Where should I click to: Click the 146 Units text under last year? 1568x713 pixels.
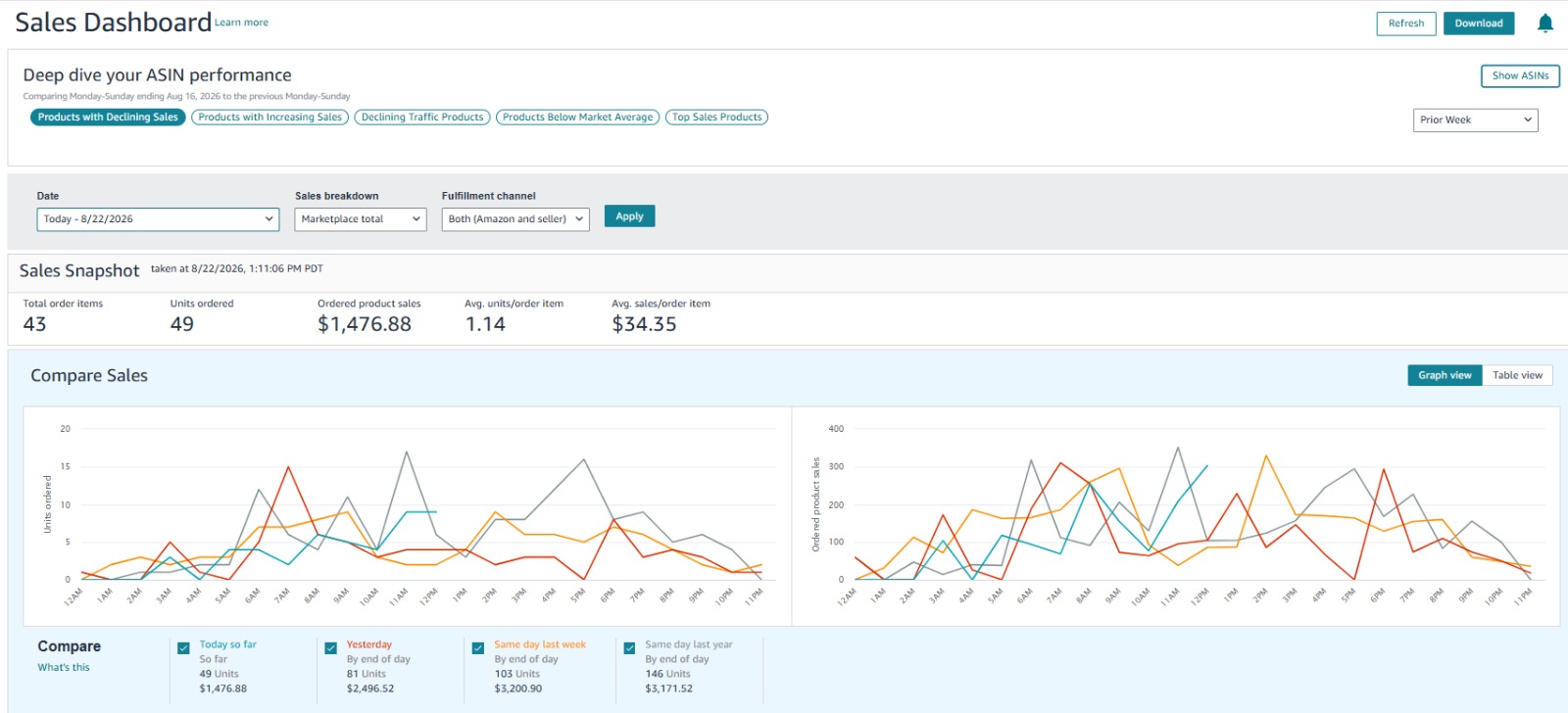click(667, 674)
